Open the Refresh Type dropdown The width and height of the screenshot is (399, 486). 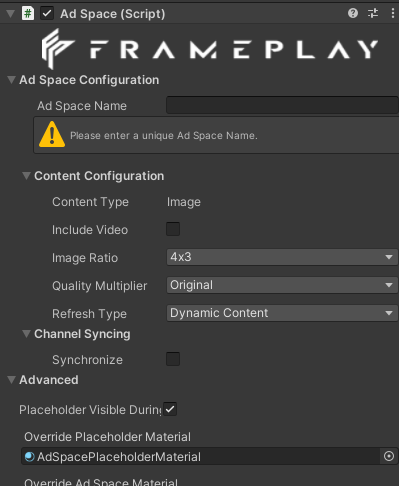coord(282,313)
